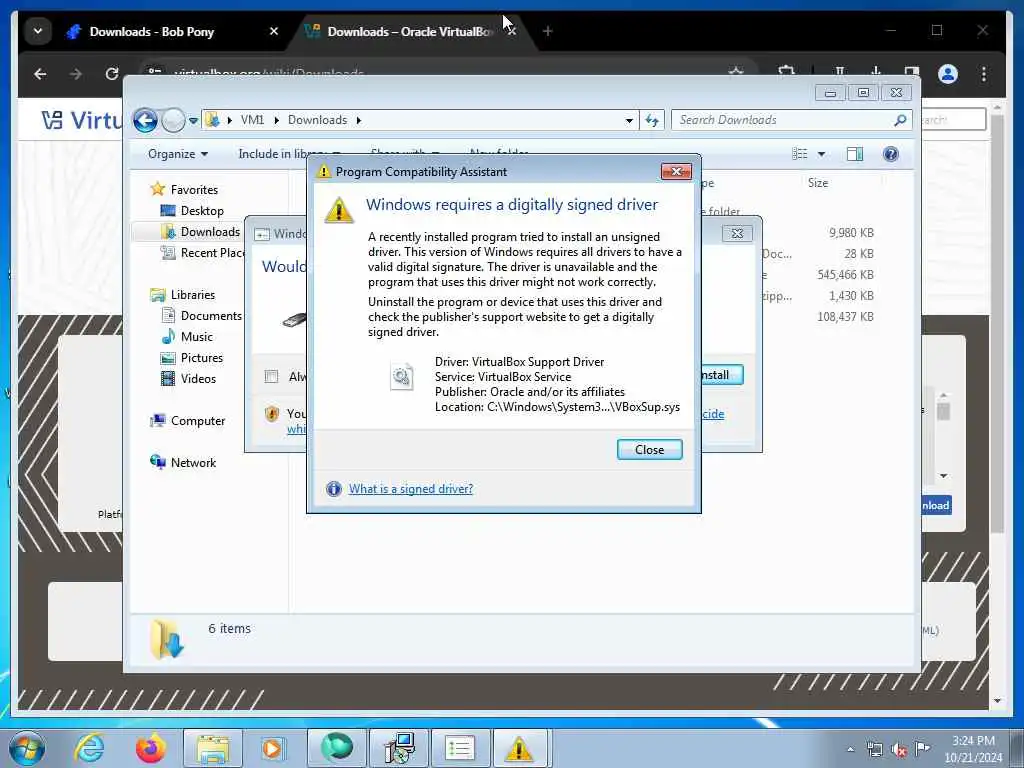
Task: Click the 545,466 KB file size entry
Action: click(845, 274)
